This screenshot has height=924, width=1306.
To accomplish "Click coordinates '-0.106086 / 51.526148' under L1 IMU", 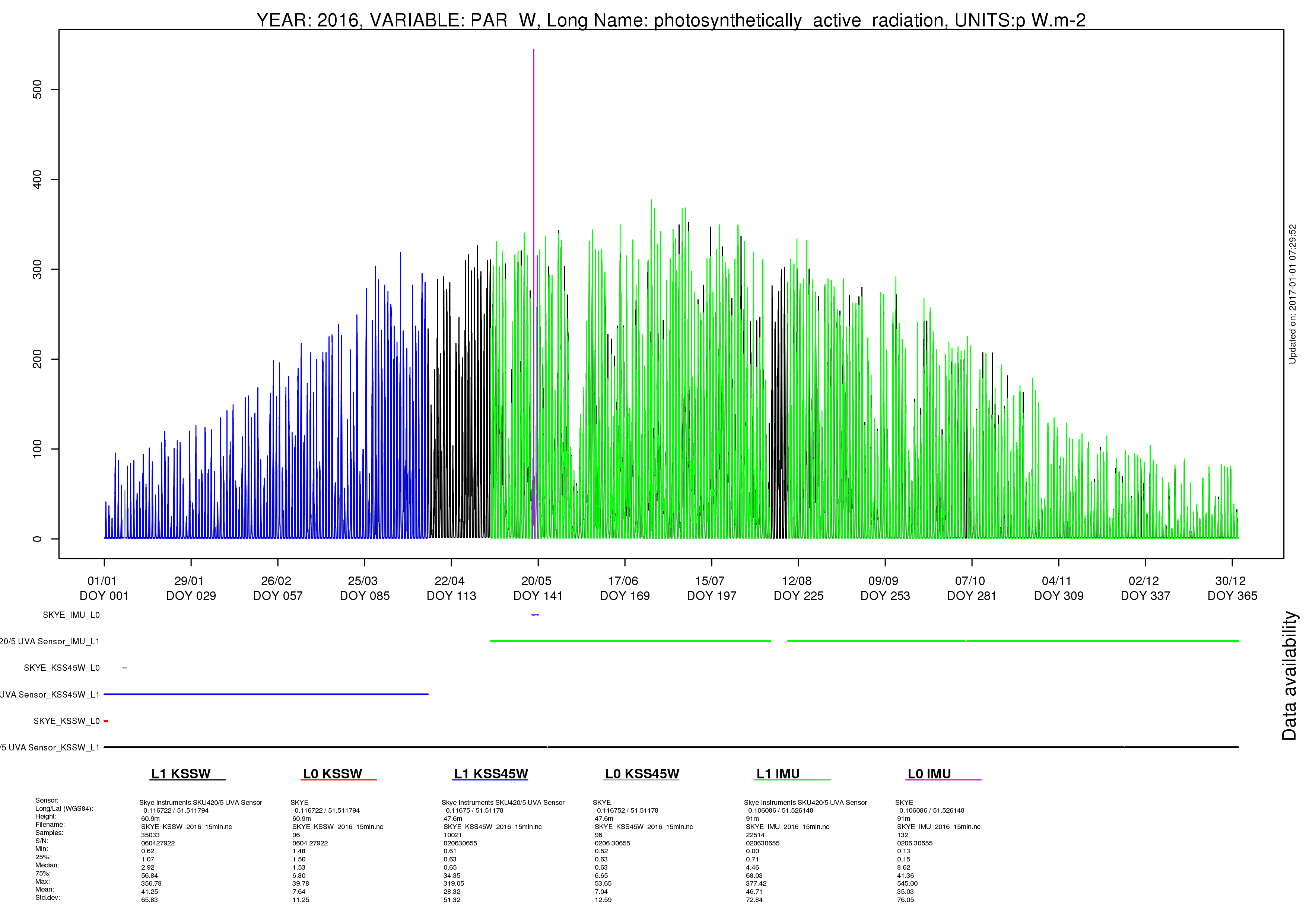I will [779, 811].
